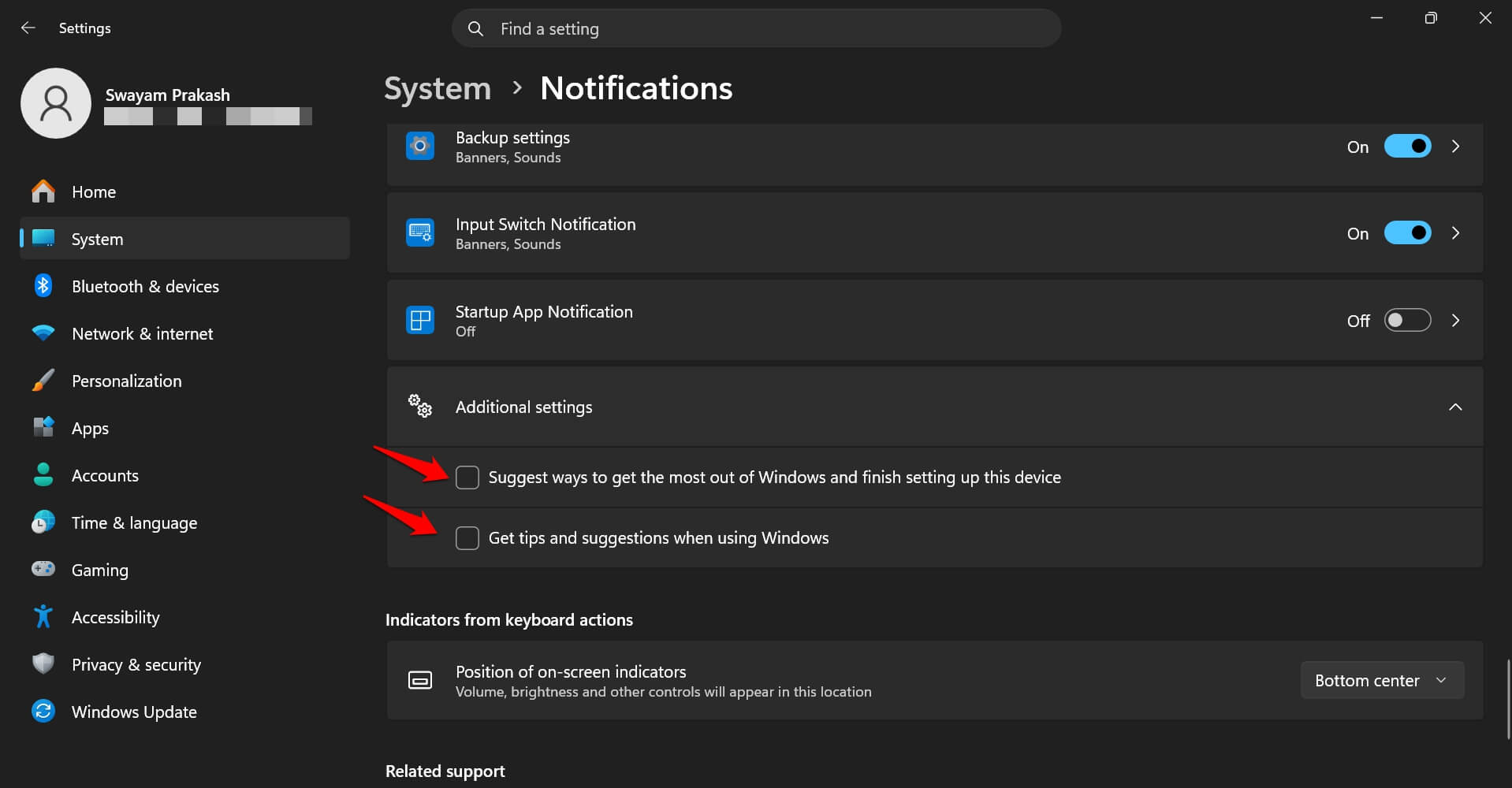Click the on-screen indicators position icon
The width and height of the screenshot is (1512, 788).
coord(420,680)
